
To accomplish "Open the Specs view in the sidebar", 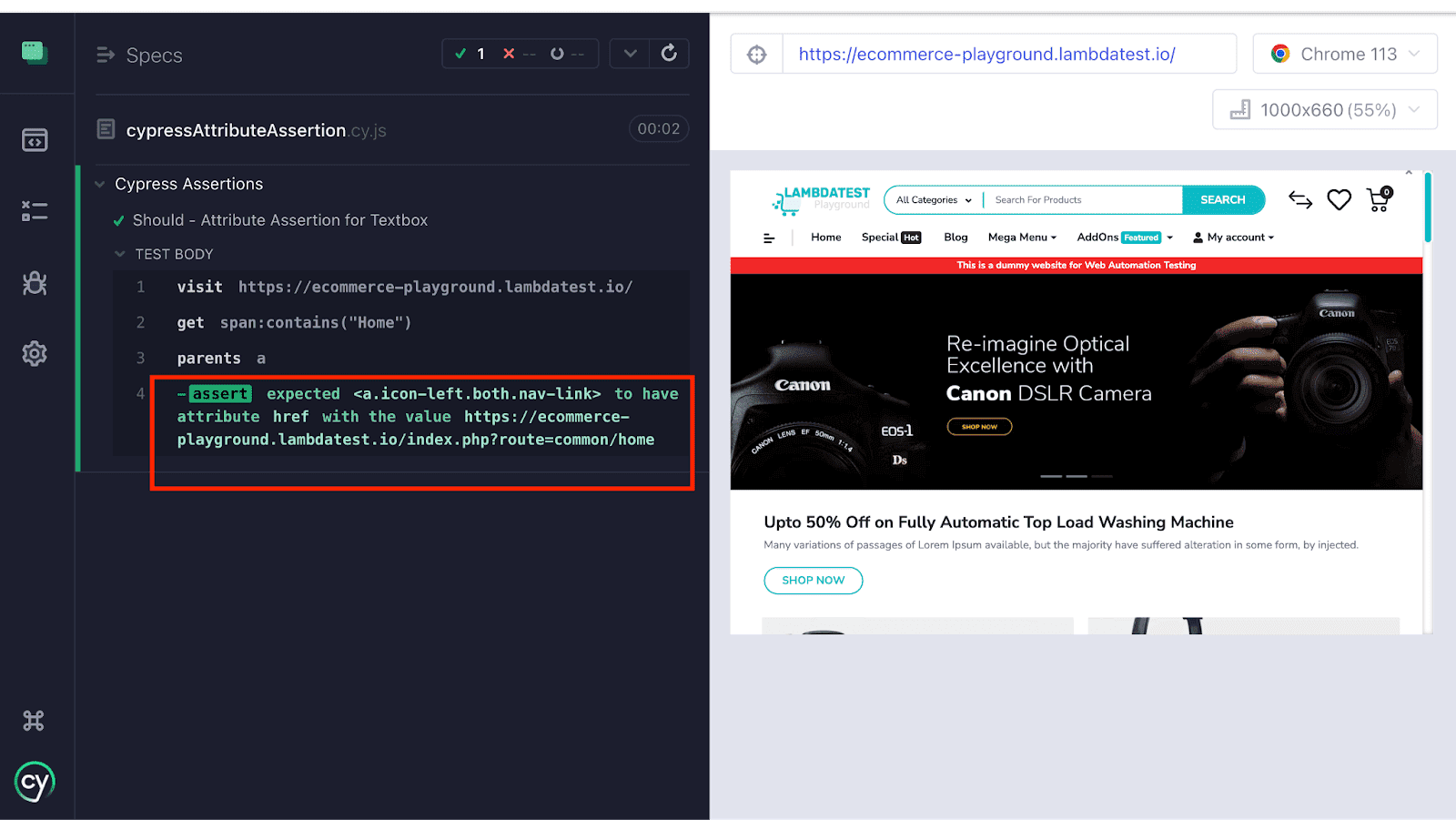I will coord(35,139).
